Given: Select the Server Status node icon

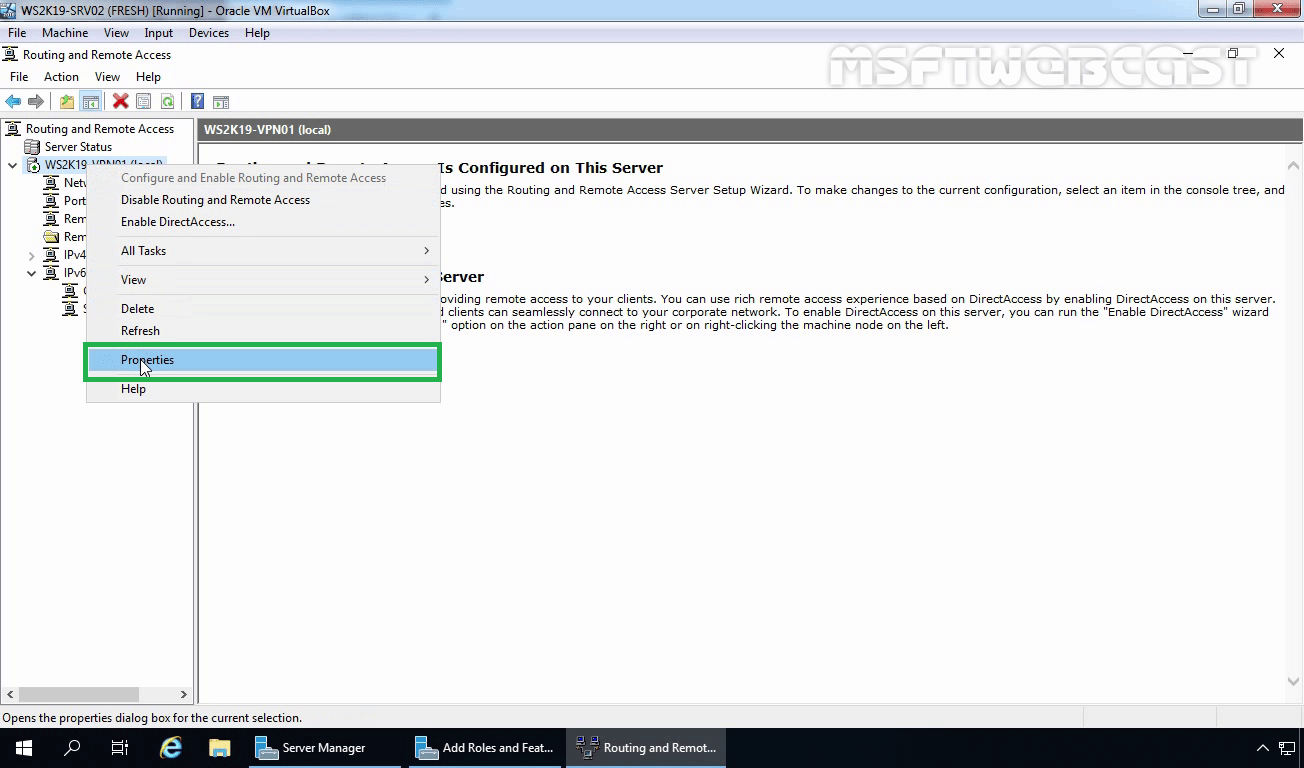Looking at the screenshot, I should 33,147.
